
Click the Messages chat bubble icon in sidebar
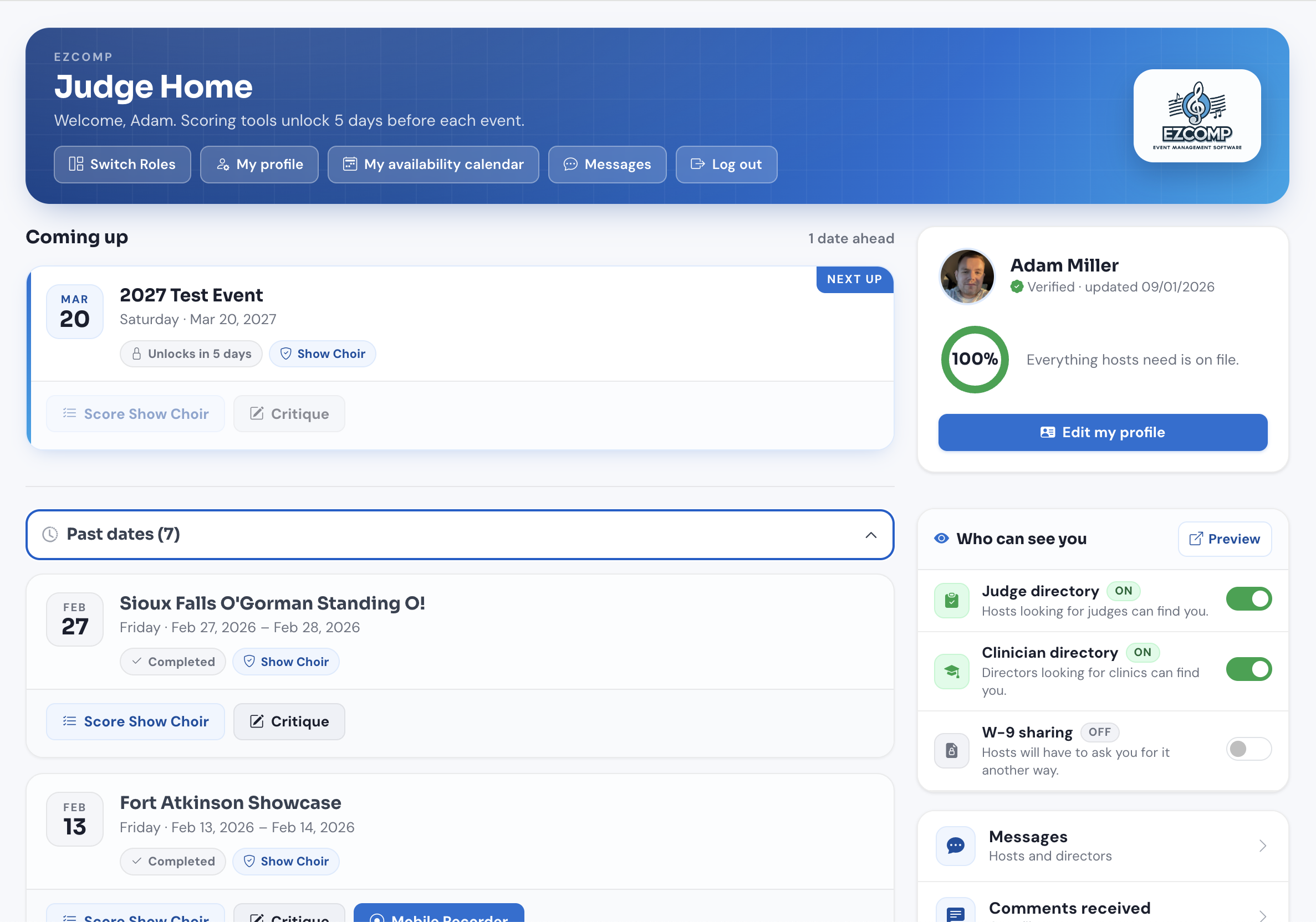pos(956,845)
